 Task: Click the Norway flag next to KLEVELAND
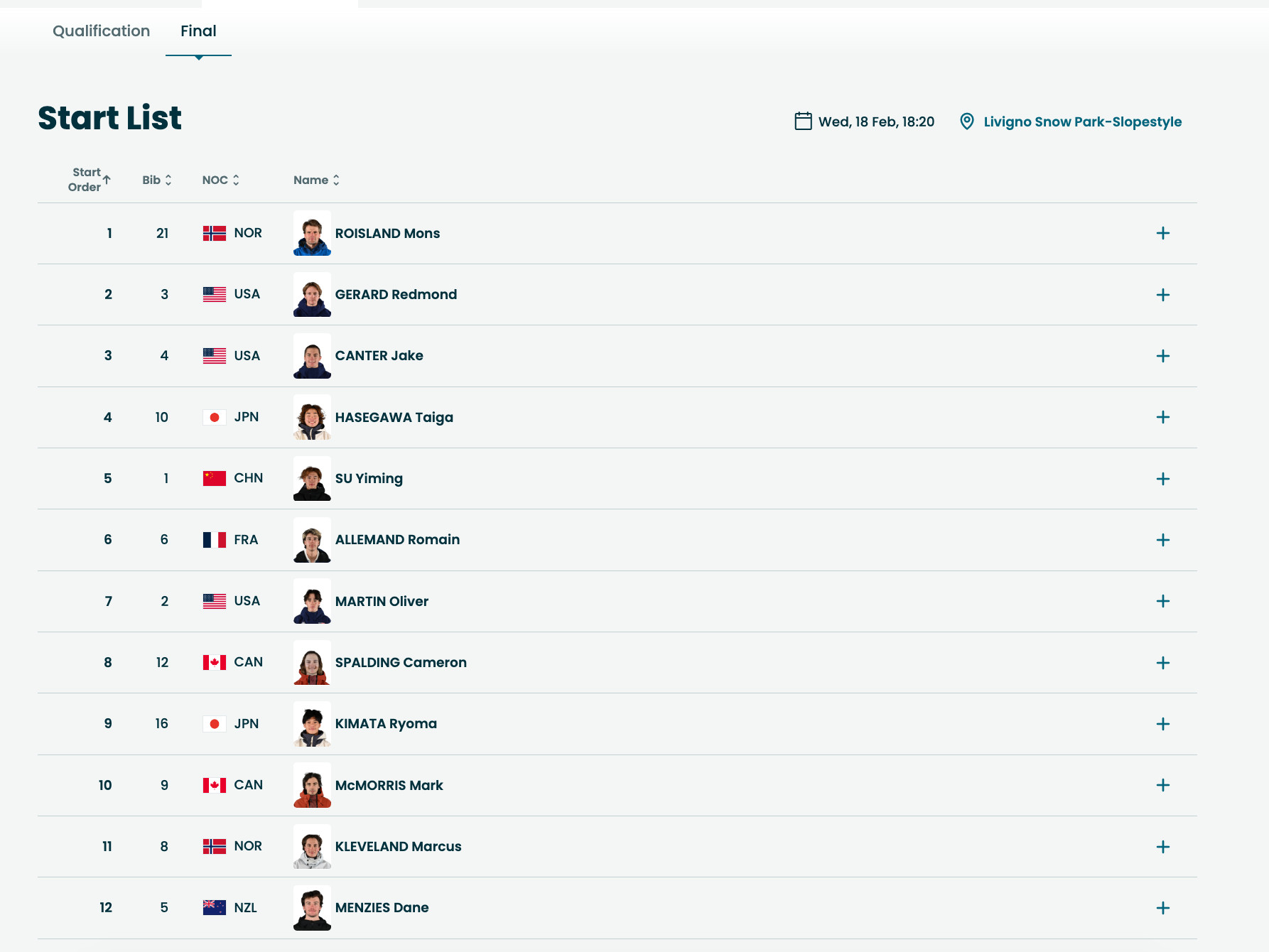(x=214, y=846)
